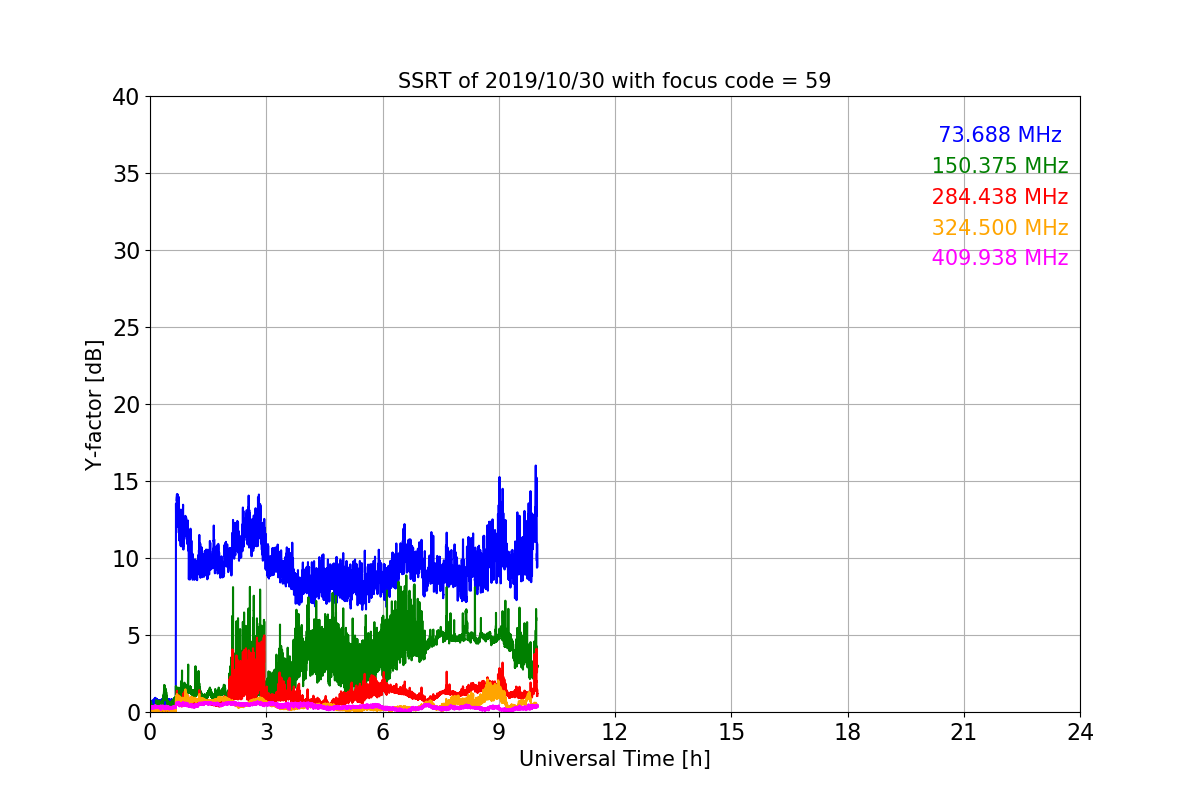
Task: Click the x-axis tick label '3'
Action: [x=266, y=732]
